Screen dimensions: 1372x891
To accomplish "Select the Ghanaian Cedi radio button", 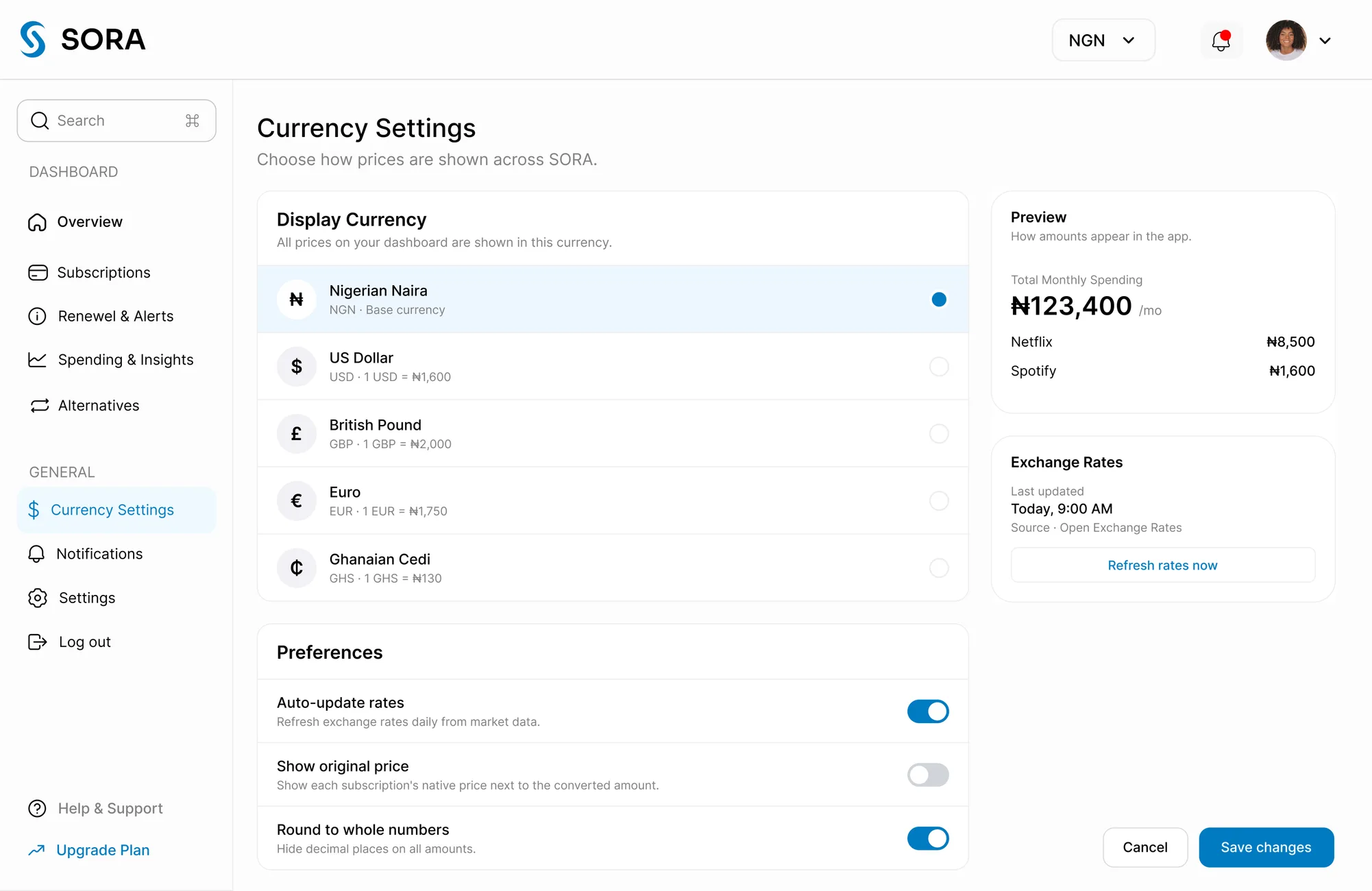I will (x=939, y=567).
